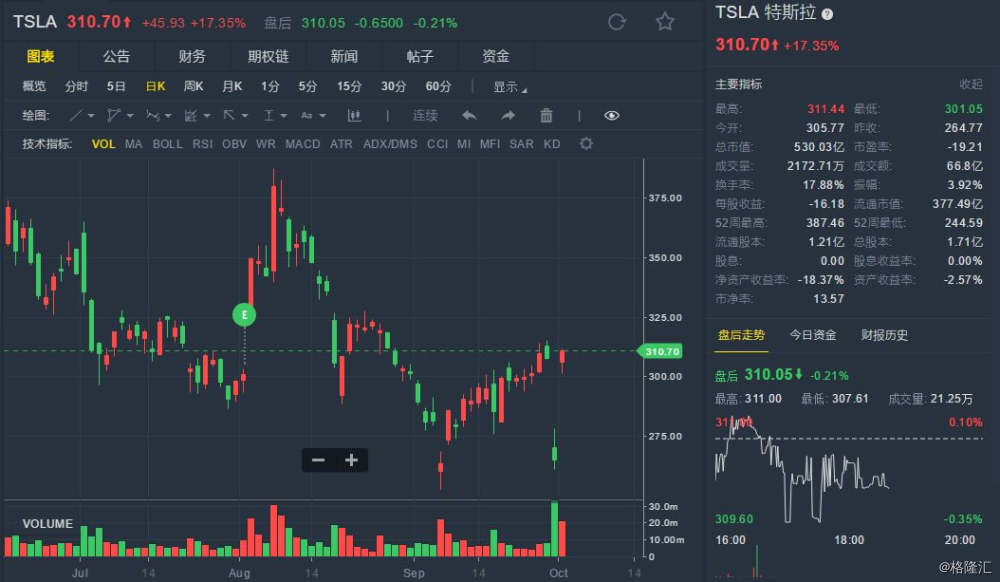The width and height of the screenshot is (1000, 582).
Task: Expand the measure tool dropdown arrow
Action: point(284,116)
